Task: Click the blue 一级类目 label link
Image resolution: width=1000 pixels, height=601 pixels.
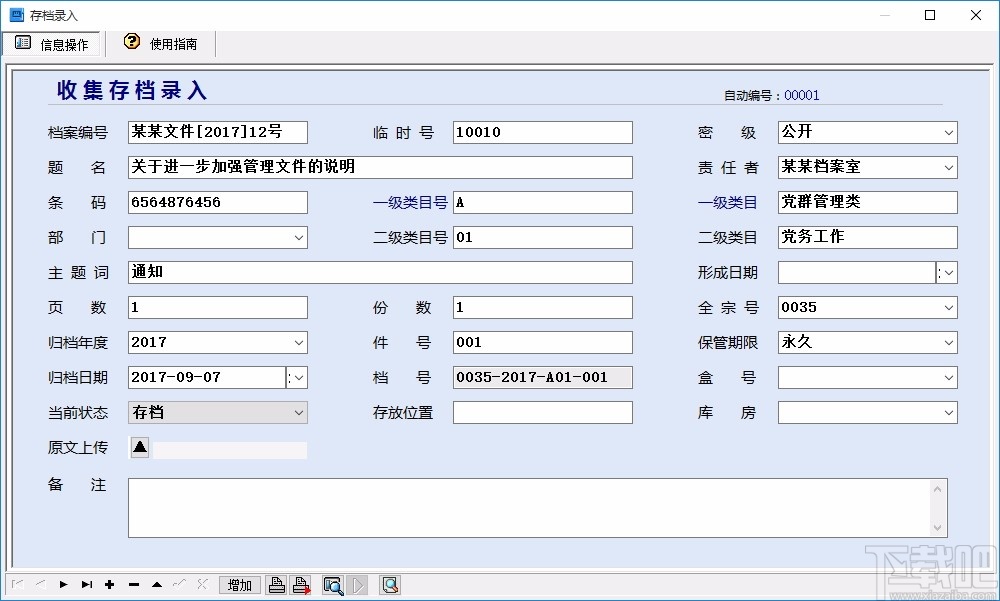Action: [727, 203]
